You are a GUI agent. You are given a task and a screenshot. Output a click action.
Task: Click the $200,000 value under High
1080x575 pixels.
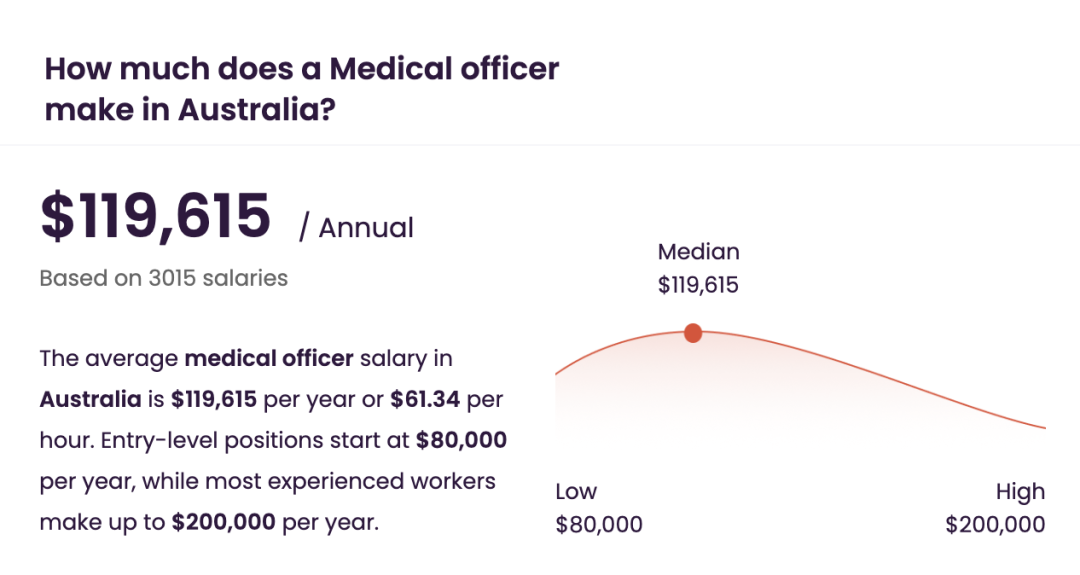(x=995, y=524)
